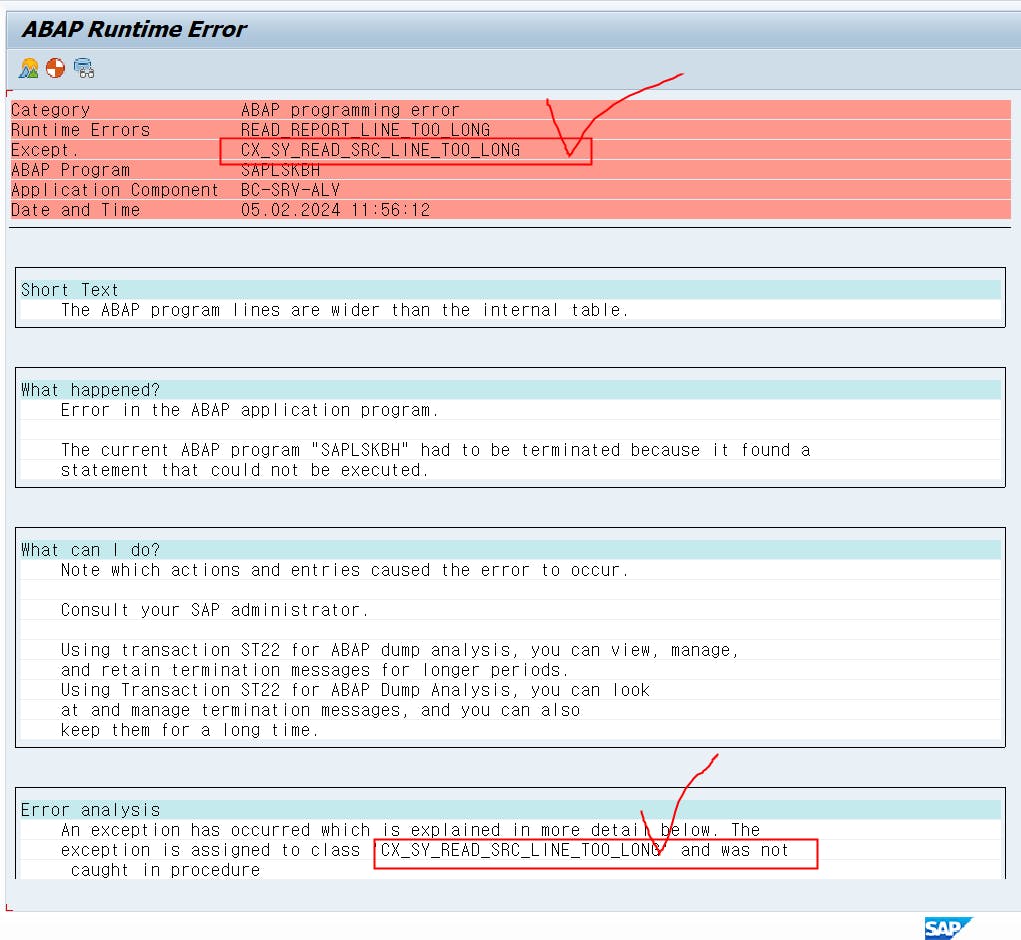1021x940 pixels.
Task: Click the What happened? section heading
Action: click(91, 390)
